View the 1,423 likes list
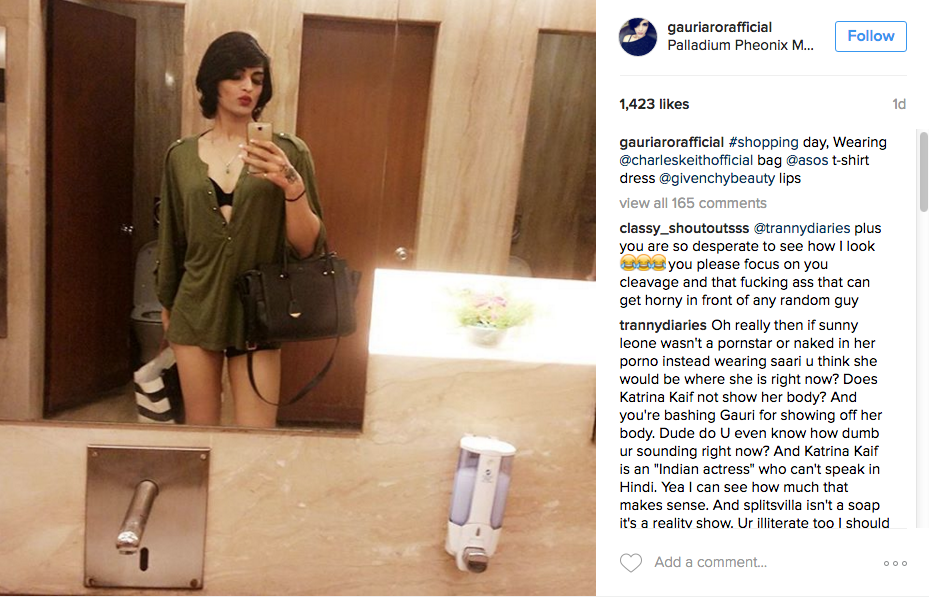 [x=654, y=104]
